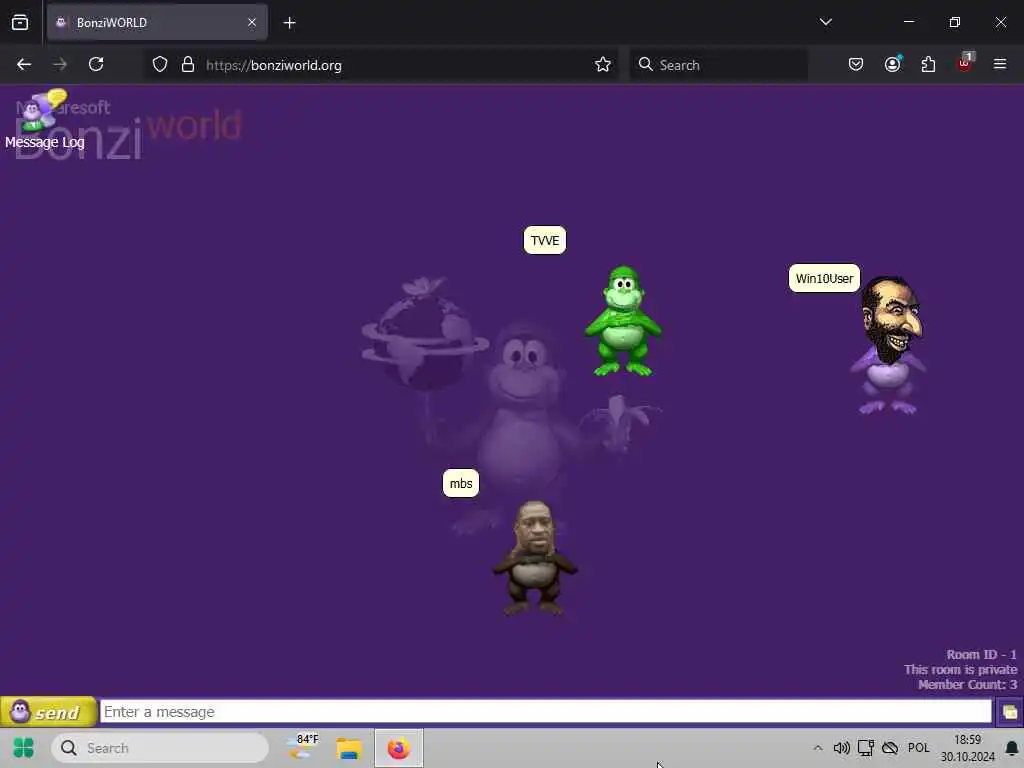Open the Firefox application menu

pyautogui.click(x=1000, y=64)
